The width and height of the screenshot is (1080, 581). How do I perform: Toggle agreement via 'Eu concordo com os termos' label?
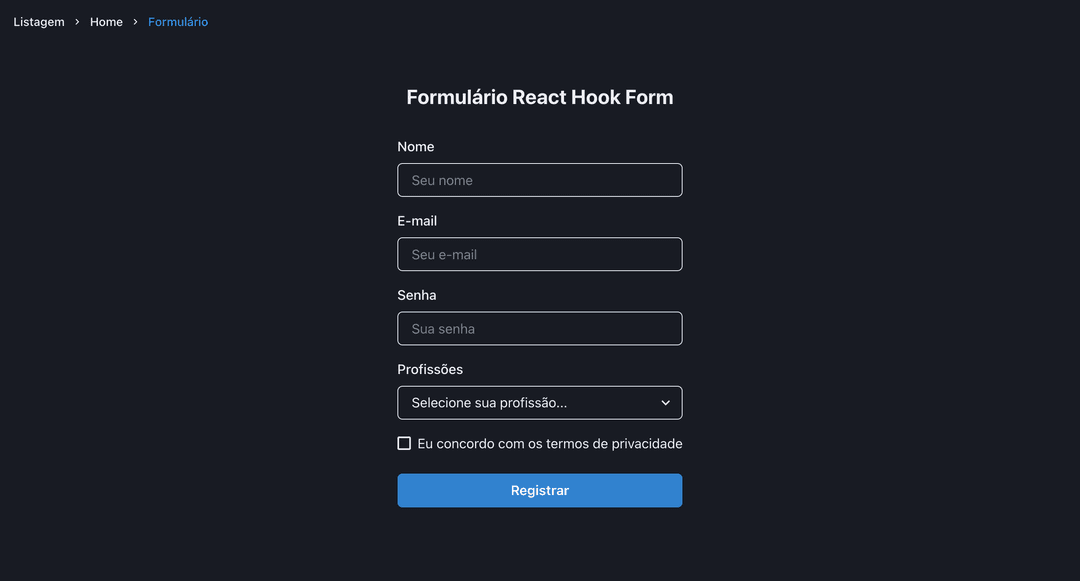(550, 444)
